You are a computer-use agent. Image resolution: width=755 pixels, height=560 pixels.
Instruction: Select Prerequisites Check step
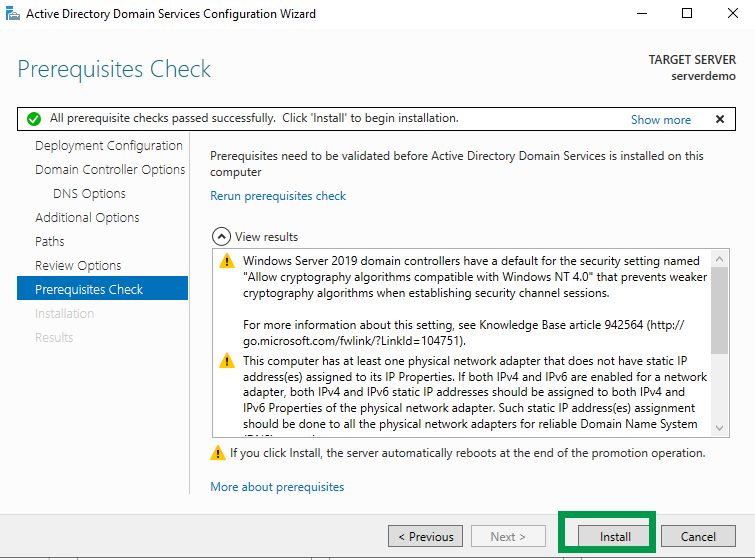(x=89, y=289)
